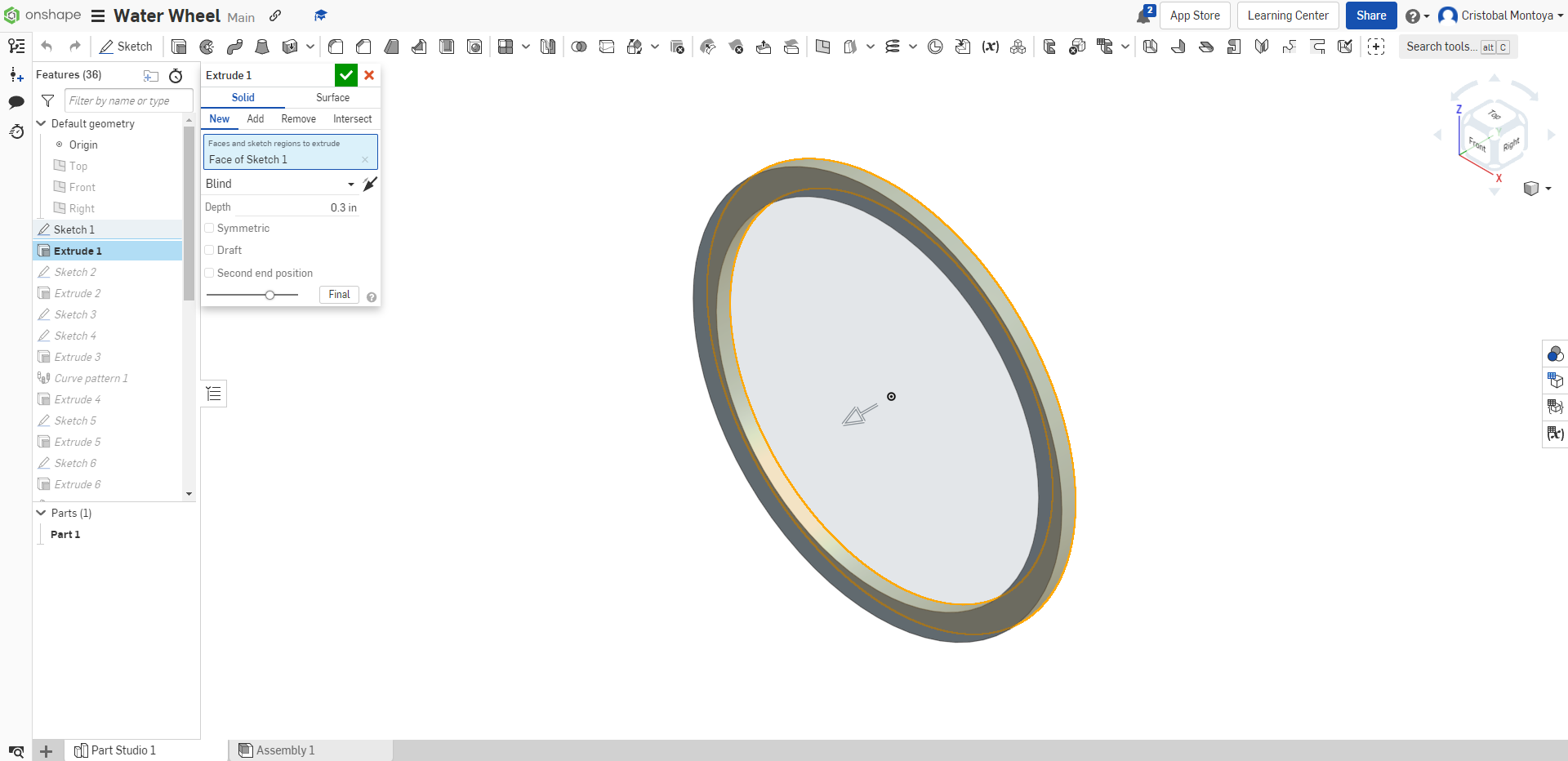
Task: Select the Loft tool
Action: point(262,47)
